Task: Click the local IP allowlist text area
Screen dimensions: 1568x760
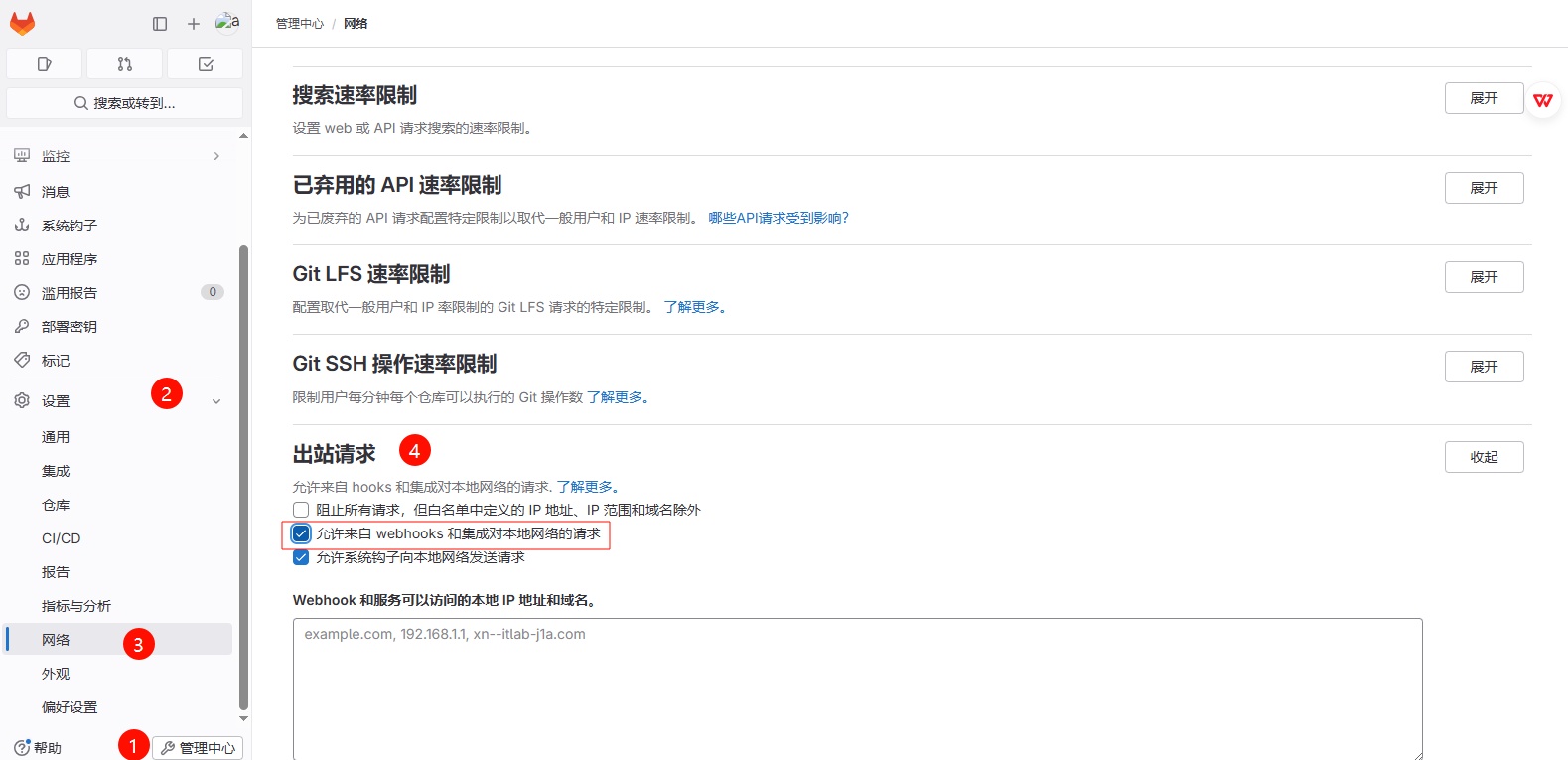Action: (x=857, y=688)
